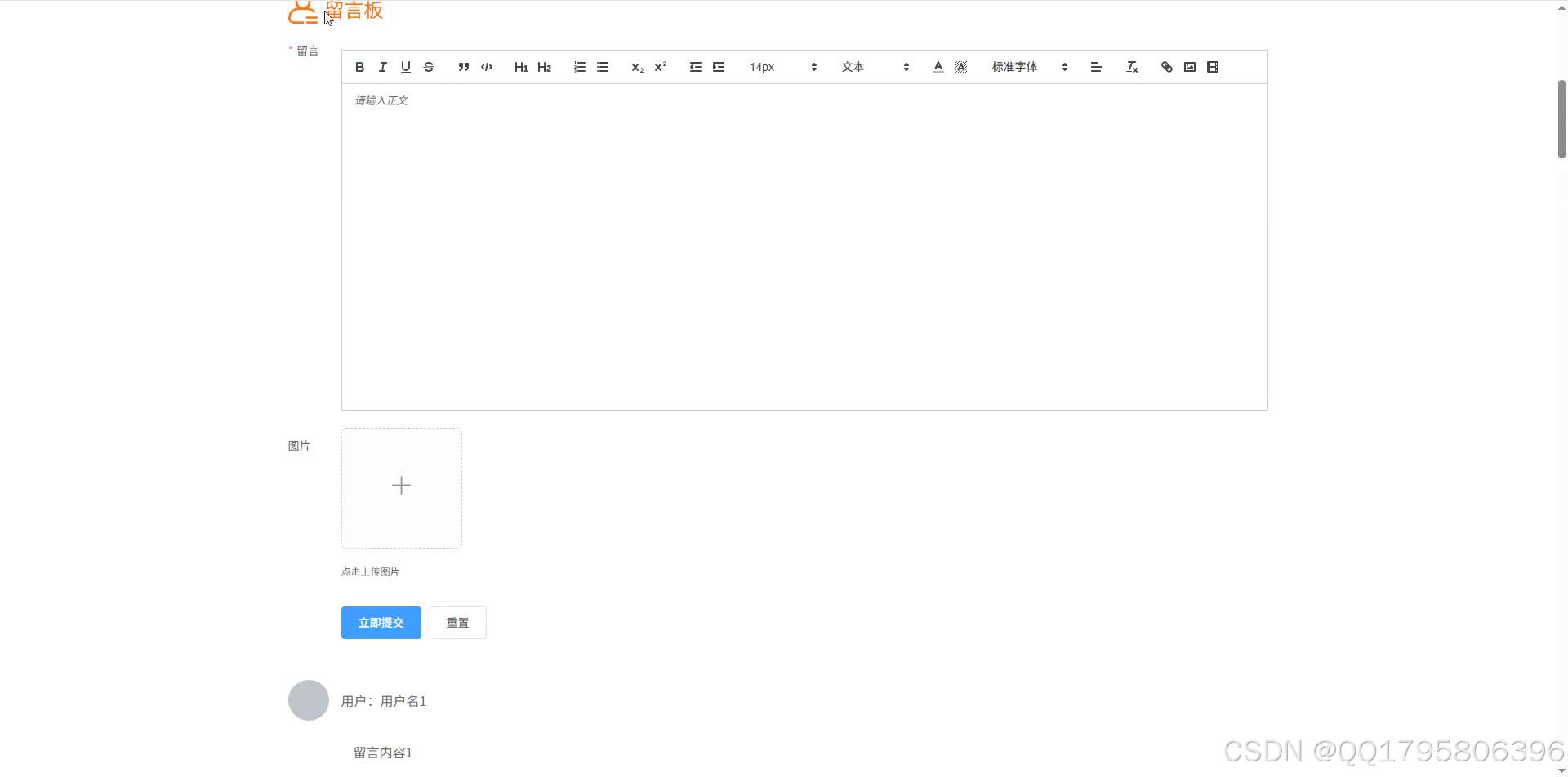Insert a hyperlink
This screenshot has height=777, width=1568.
(x=1166, y=67)
